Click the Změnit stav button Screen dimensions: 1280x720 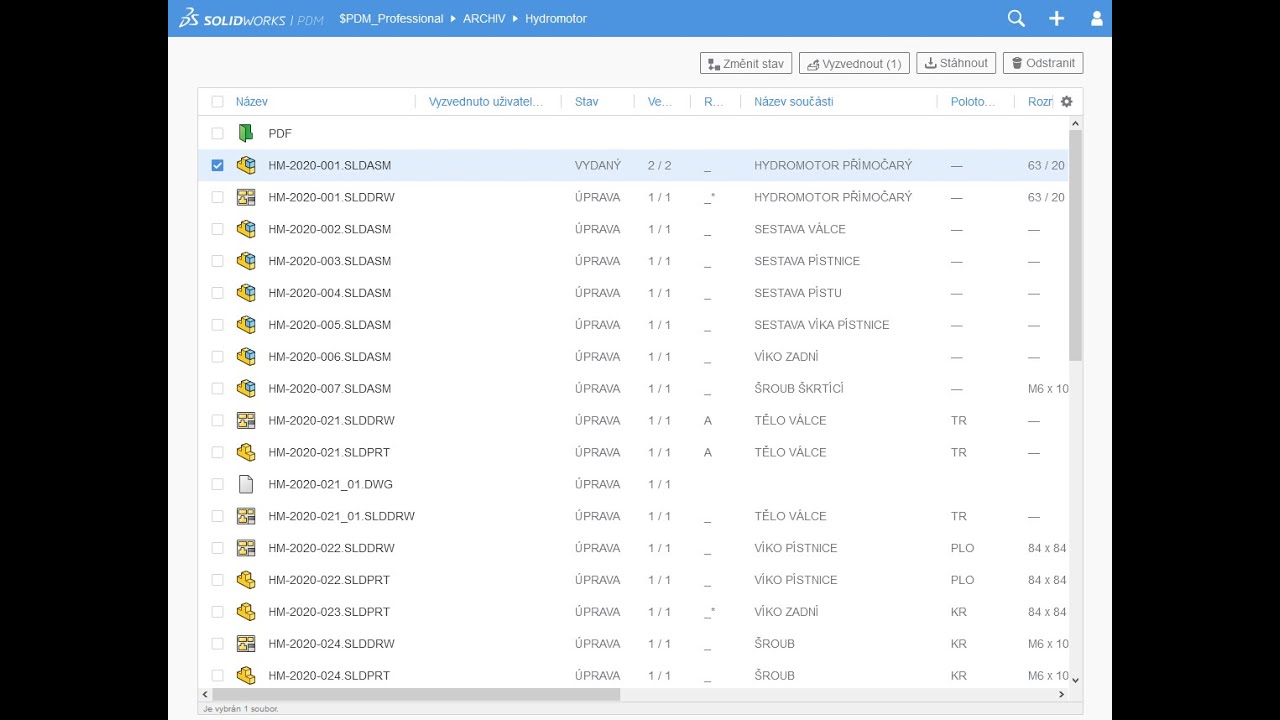point(746,63)
